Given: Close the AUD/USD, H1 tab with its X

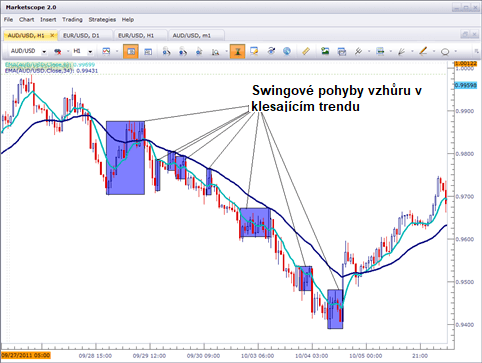Looking at the screenshot, I should point(52,35).
